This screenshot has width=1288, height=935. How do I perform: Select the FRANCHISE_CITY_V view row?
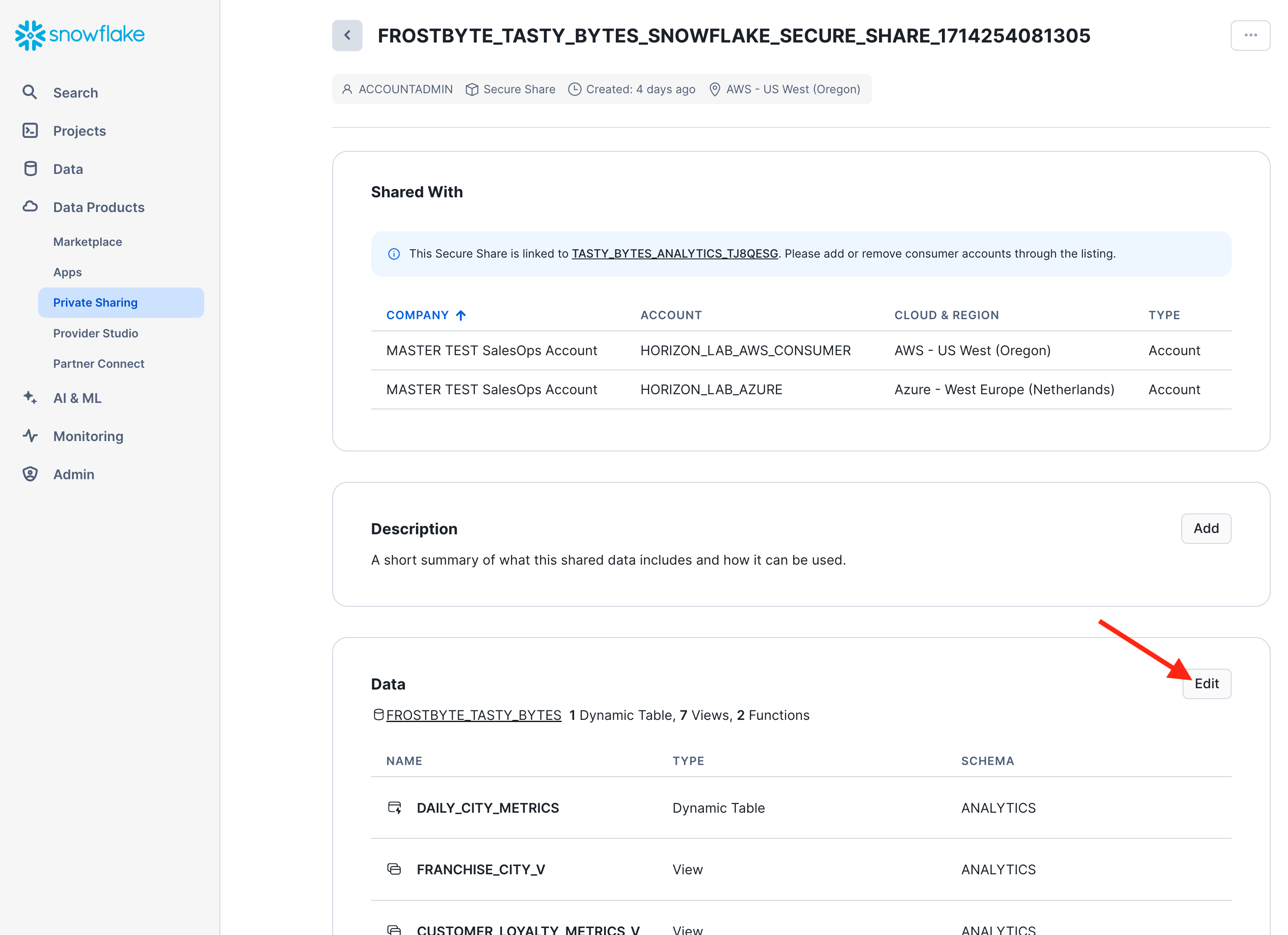pyautogui.click(x=481, y=869)
